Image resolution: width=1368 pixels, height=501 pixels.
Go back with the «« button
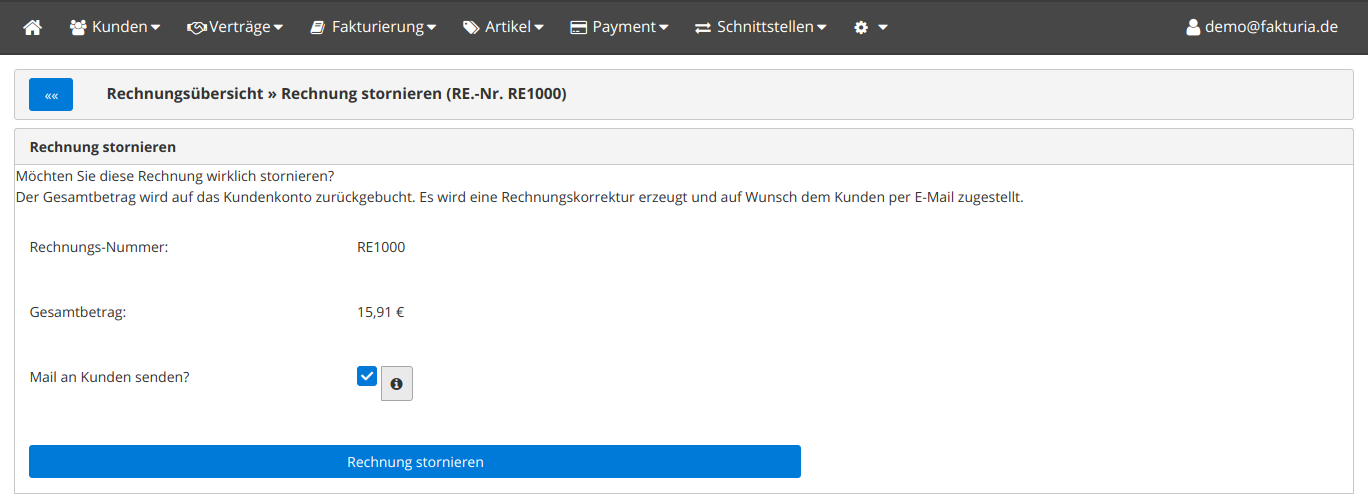[51, 95]
